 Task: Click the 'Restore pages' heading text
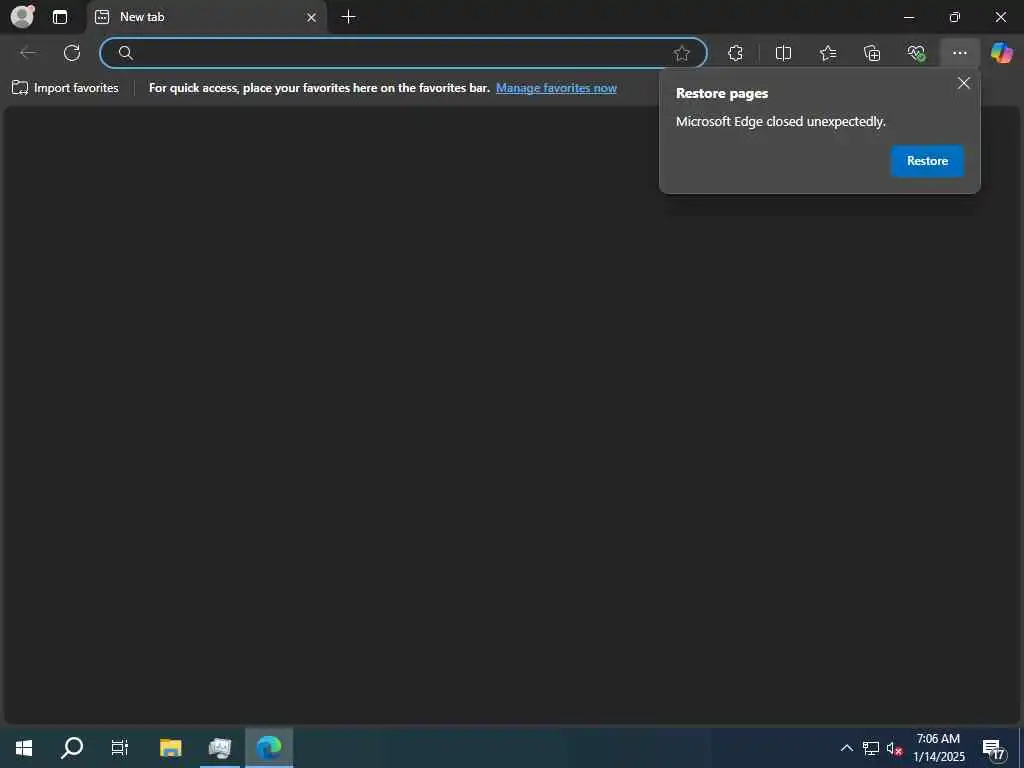(722, 93)
